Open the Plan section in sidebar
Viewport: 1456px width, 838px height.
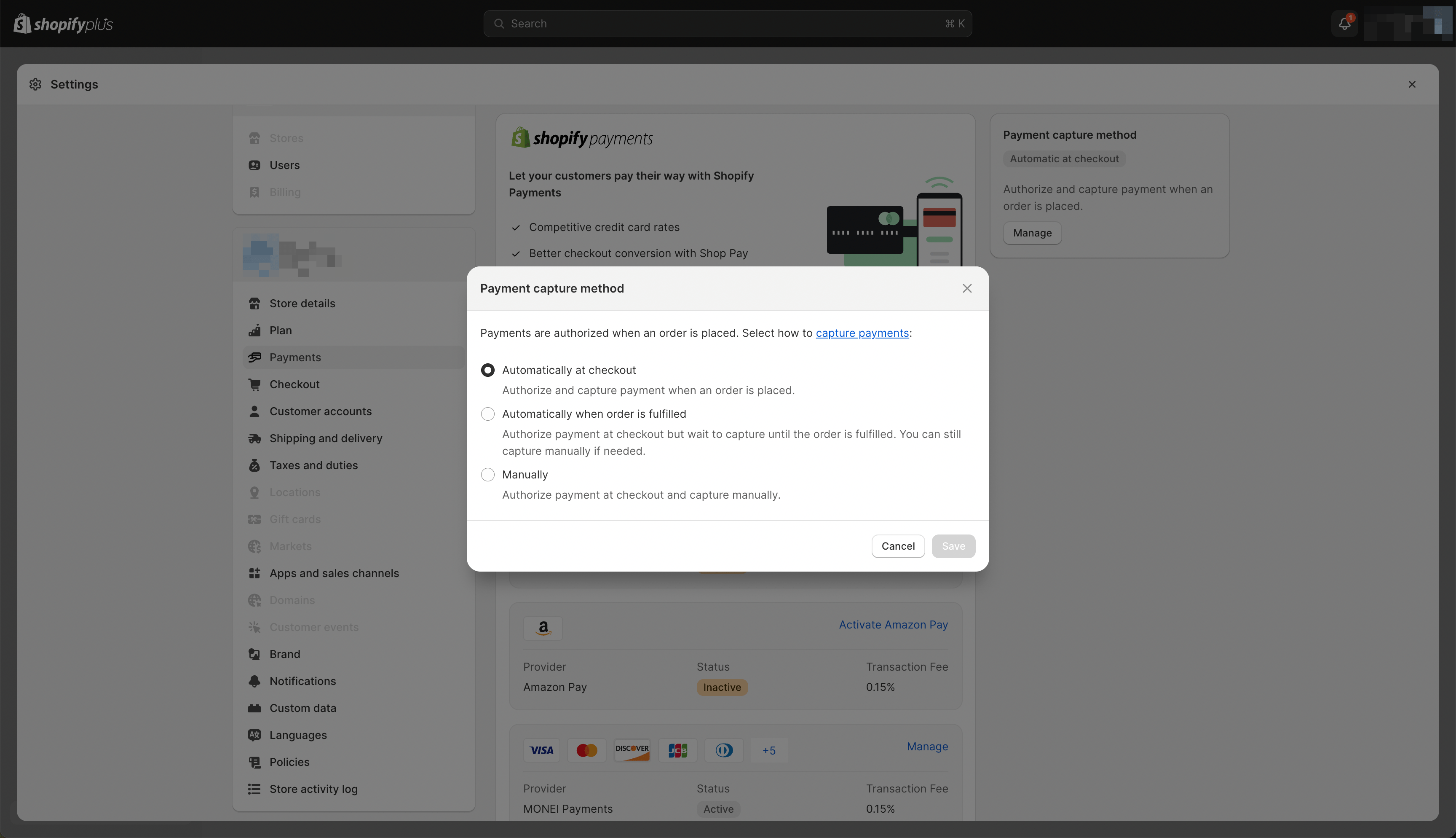coord(280,330)
